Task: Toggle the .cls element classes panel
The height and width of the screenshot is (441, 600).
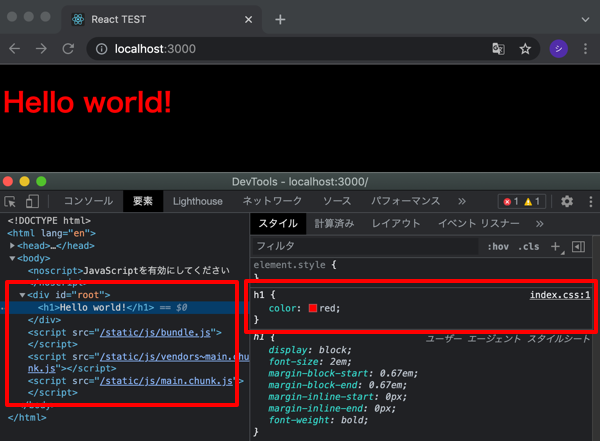Action: [x=528, y=247]
